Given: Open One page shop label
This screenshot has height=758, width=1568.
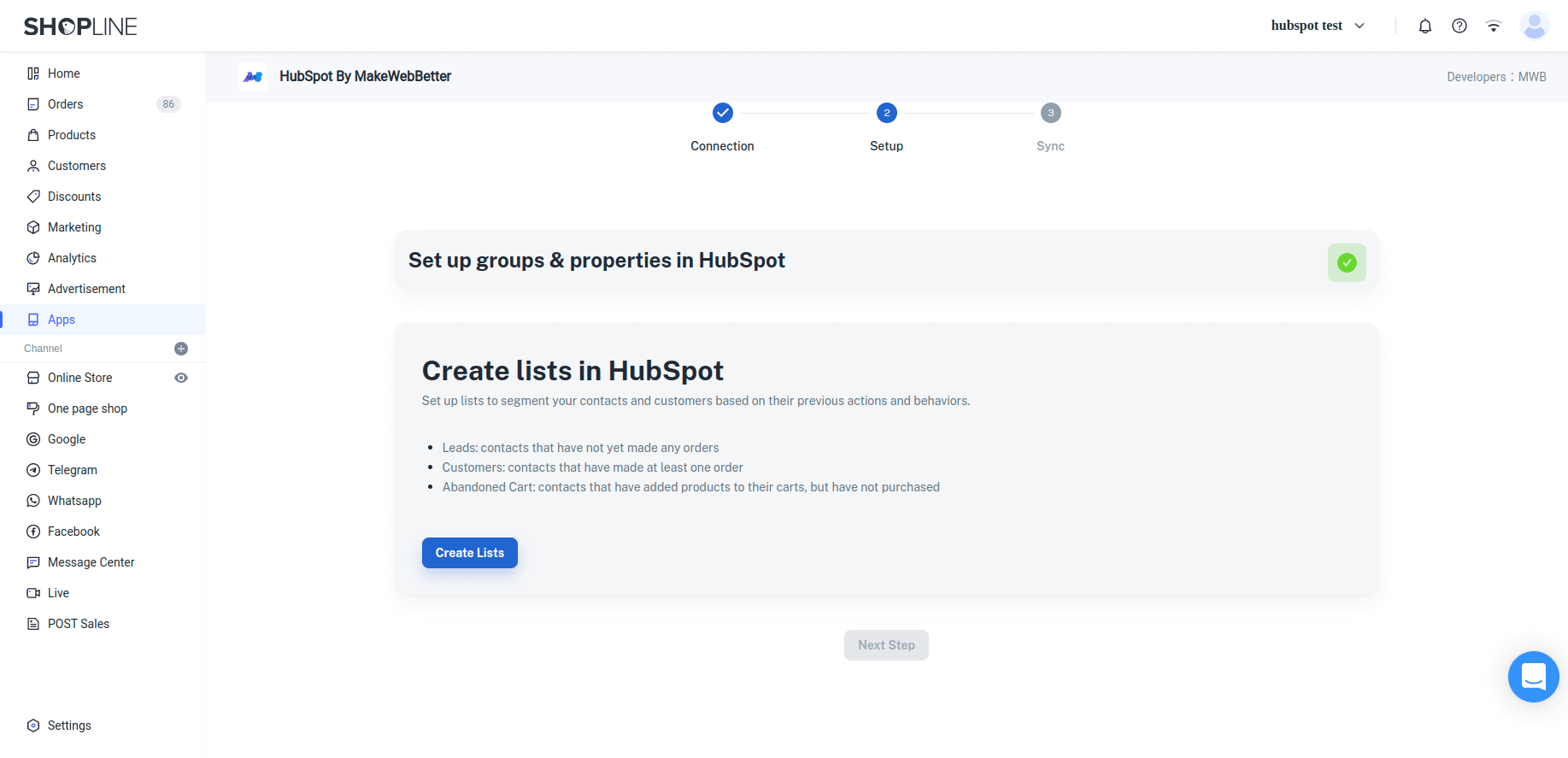Looking at the screenshot, I should [87, 408].
